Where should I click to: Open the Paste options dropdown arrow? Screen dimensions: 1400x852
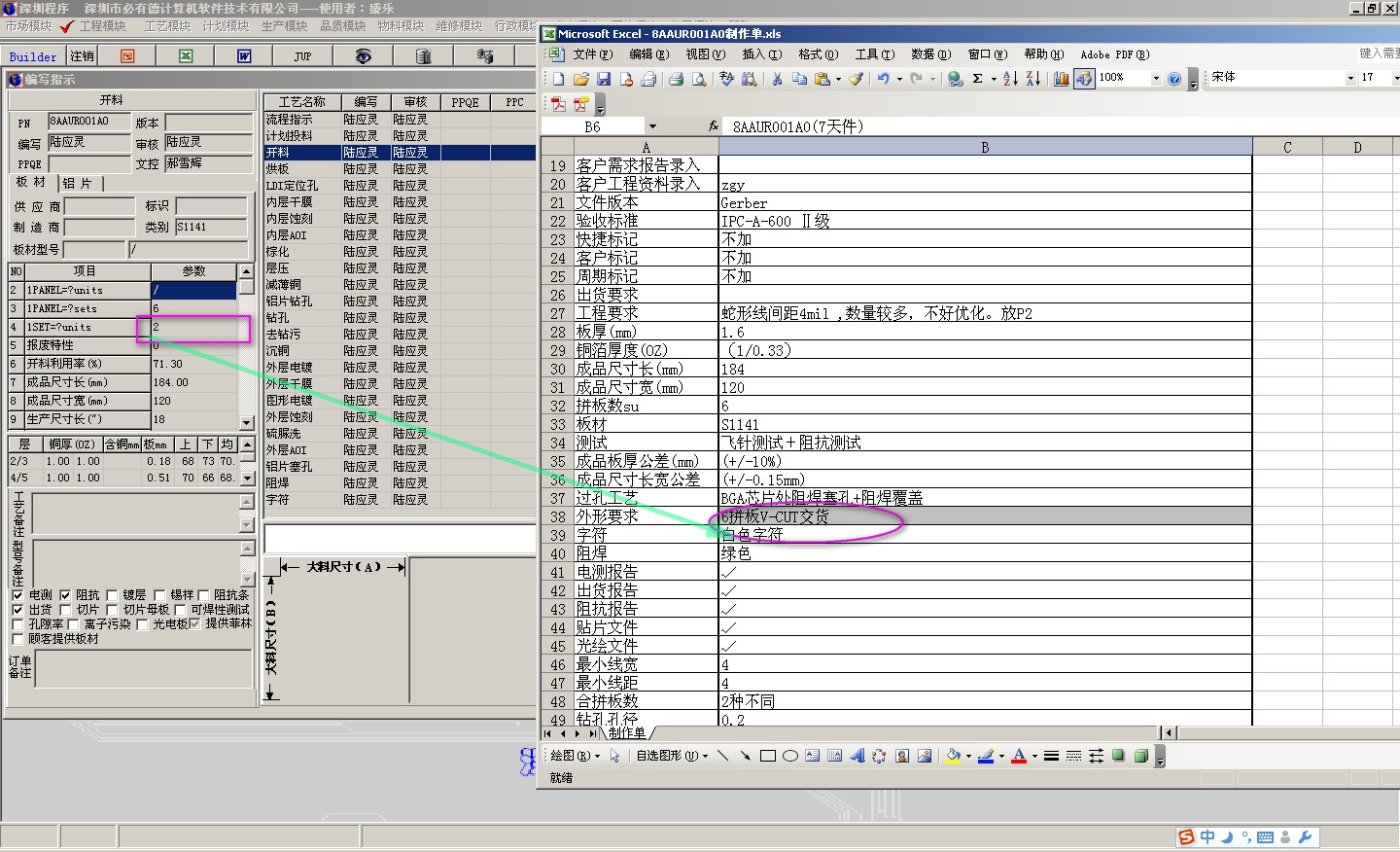[838, 79]
